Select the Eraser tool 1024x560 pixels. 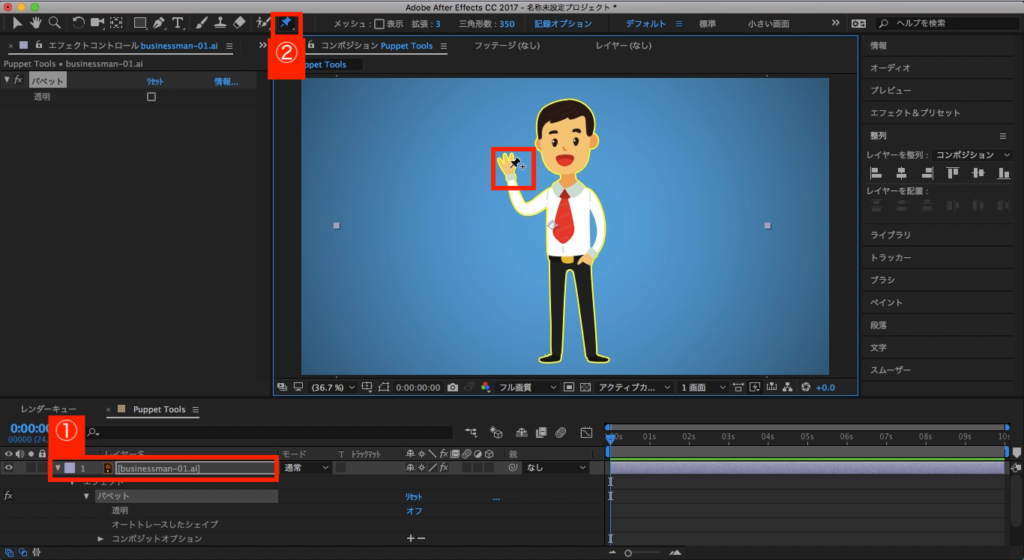coord(238,22)
